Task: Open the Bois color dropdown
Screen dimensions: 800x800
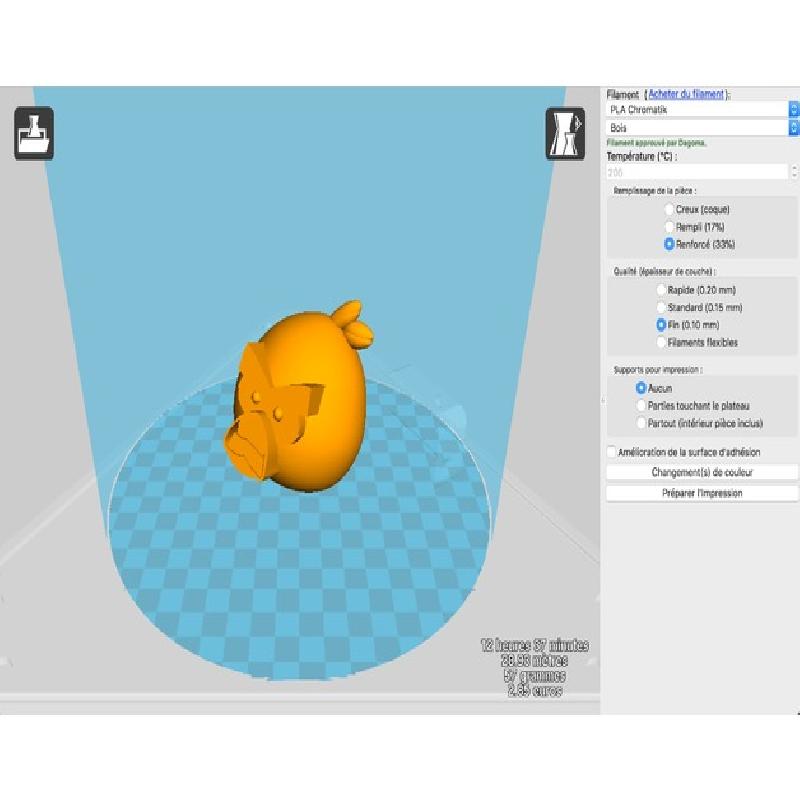Action: pyautogui.click(x=703, y=128)
